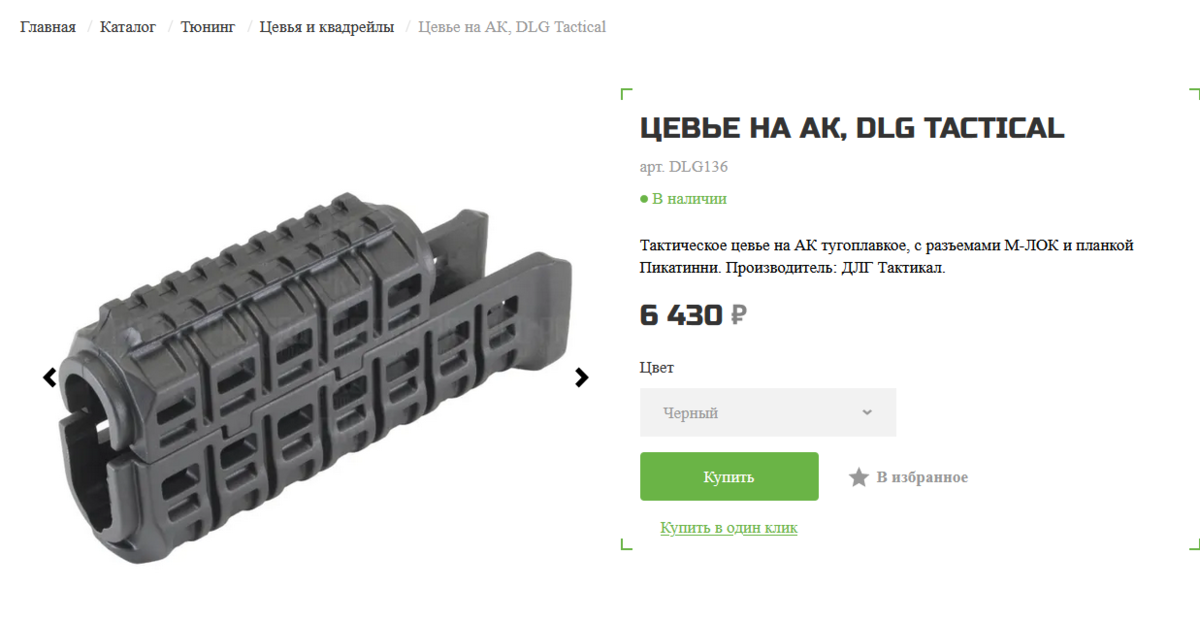This screenshot has width=1200, height=621.
Task: Click the green Купить button
Action: 729,477
